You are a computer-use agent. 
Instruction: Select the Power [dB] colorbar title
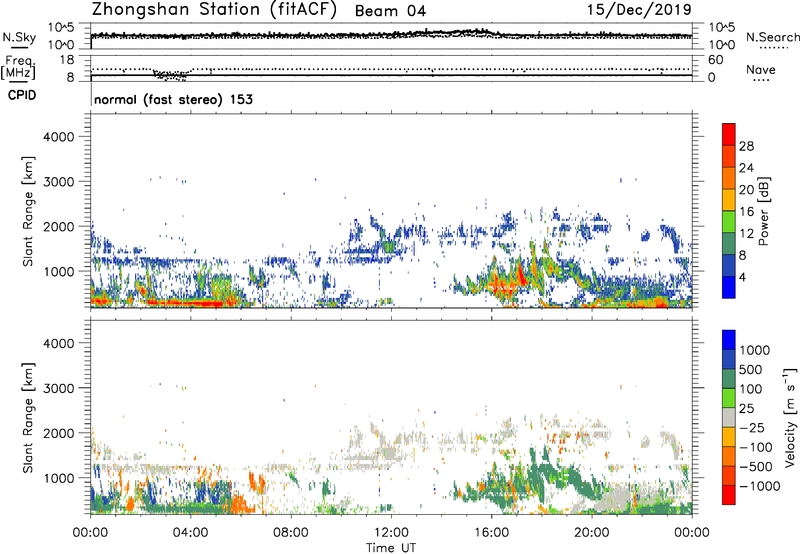click(763, 211)
